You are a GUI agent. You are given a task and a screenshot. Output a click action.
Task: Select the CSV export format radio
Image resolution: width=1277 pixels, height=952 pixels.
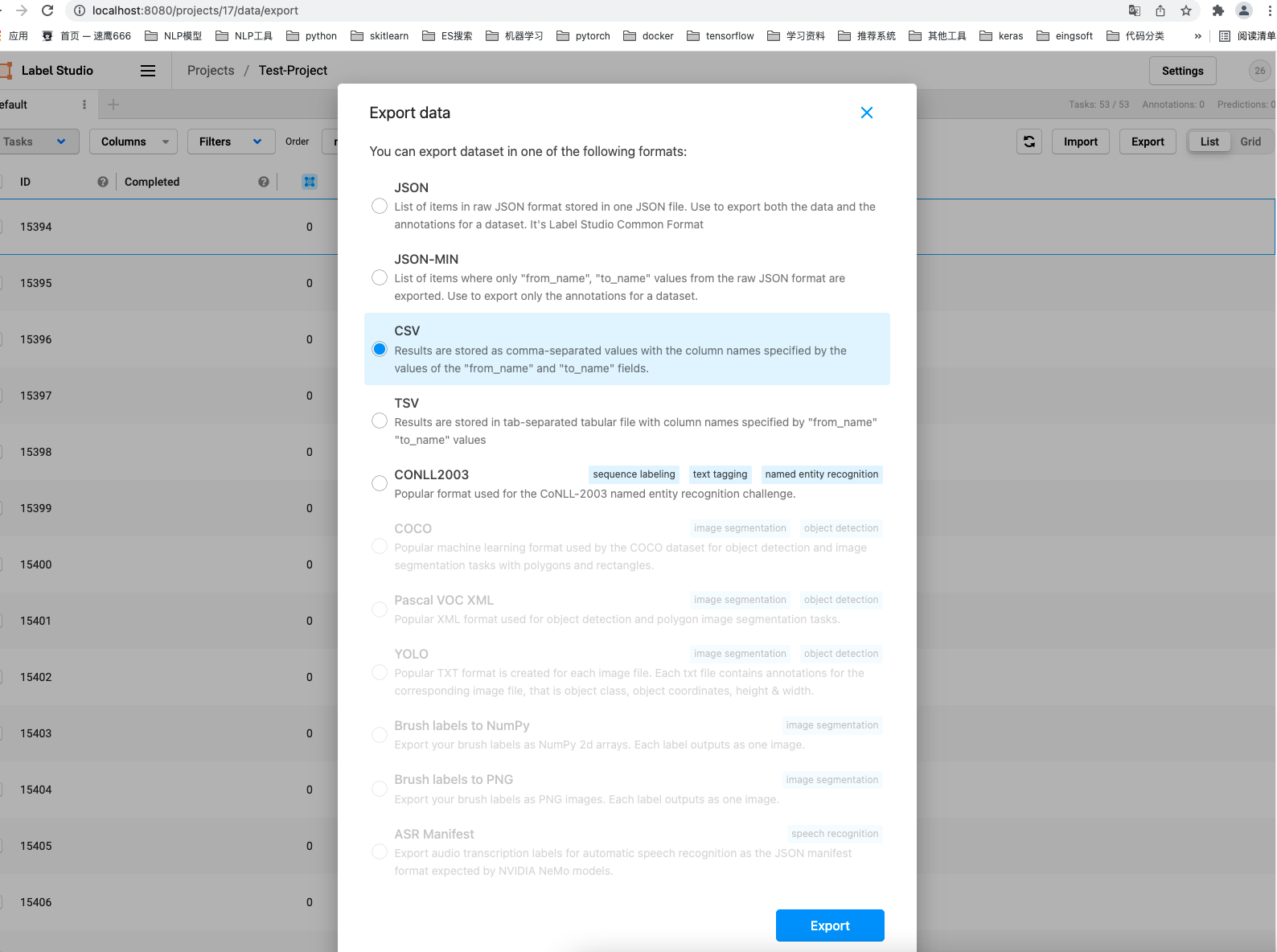tap(380, 349)
